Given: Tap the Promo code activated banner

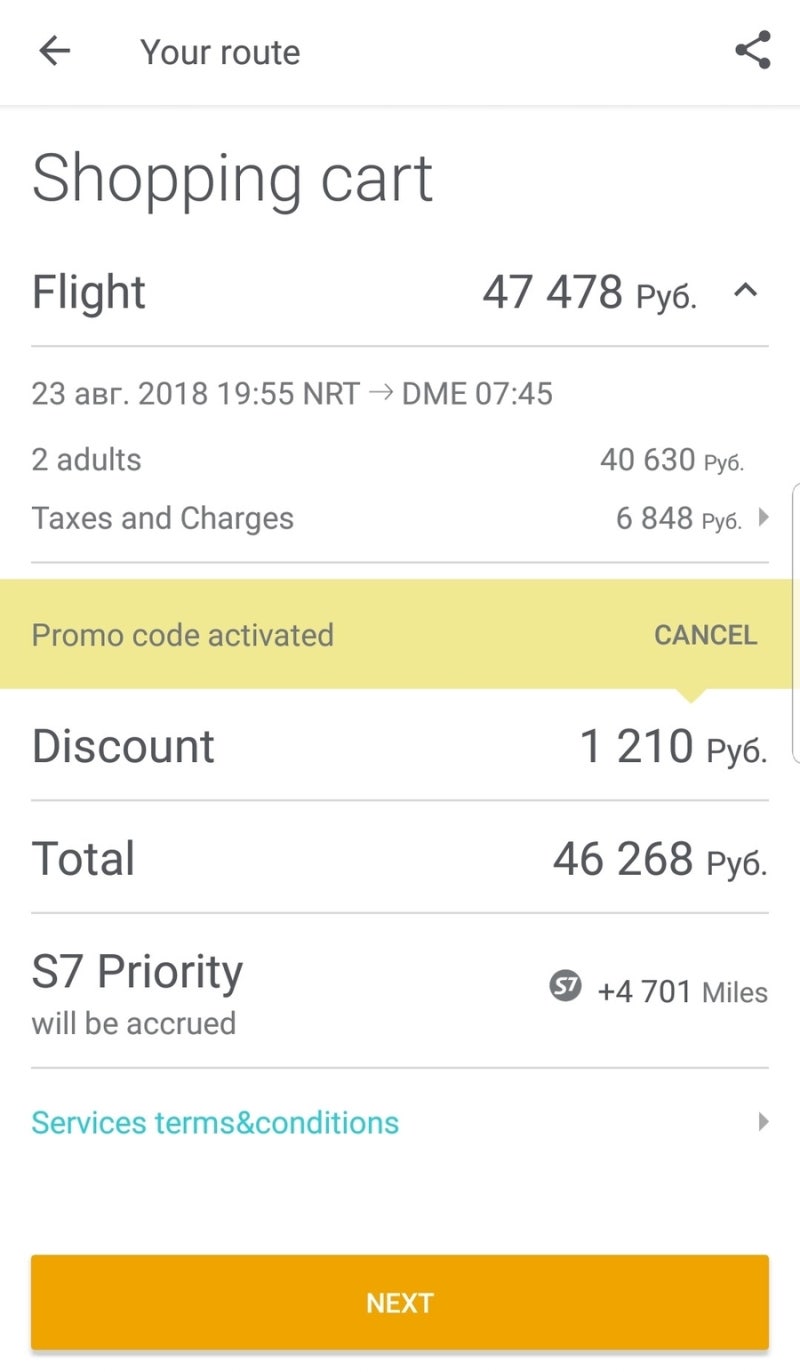Looking at the screenshot, I should click(x=183, y=635).
